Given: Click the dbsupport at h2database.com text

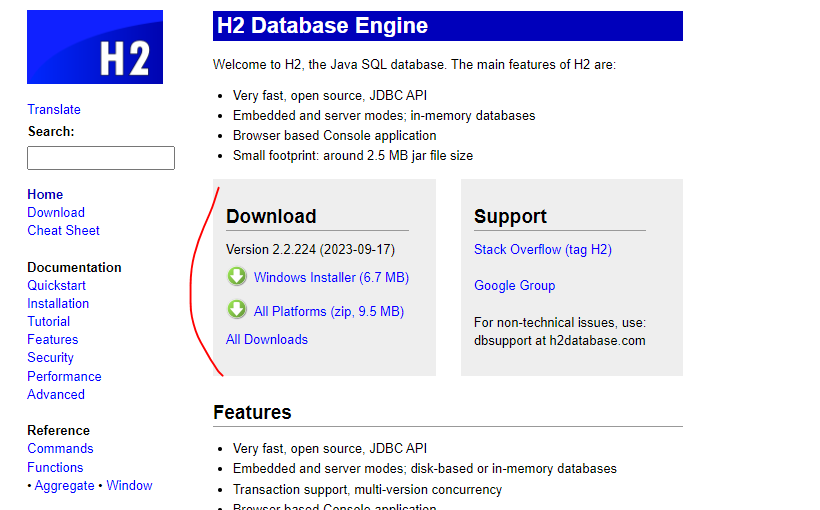Looking at the screenshot, I should (x=560, y=341).
